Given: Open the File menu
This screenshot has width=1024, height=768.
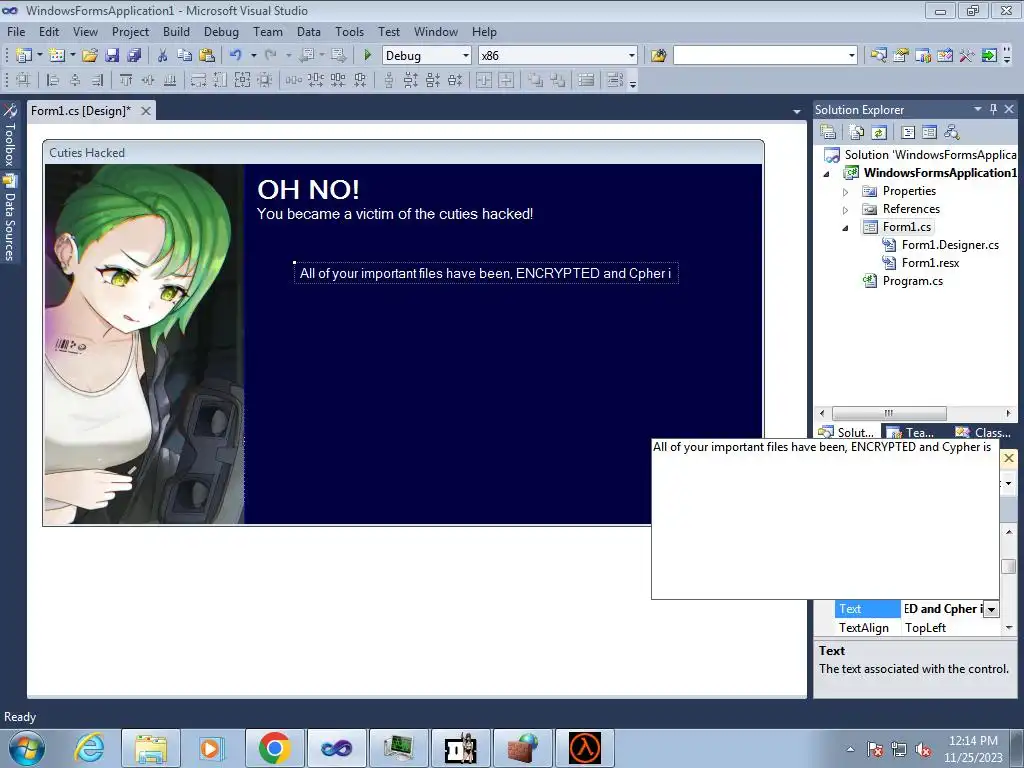Looking at the screenshot, I should point(16,31).
